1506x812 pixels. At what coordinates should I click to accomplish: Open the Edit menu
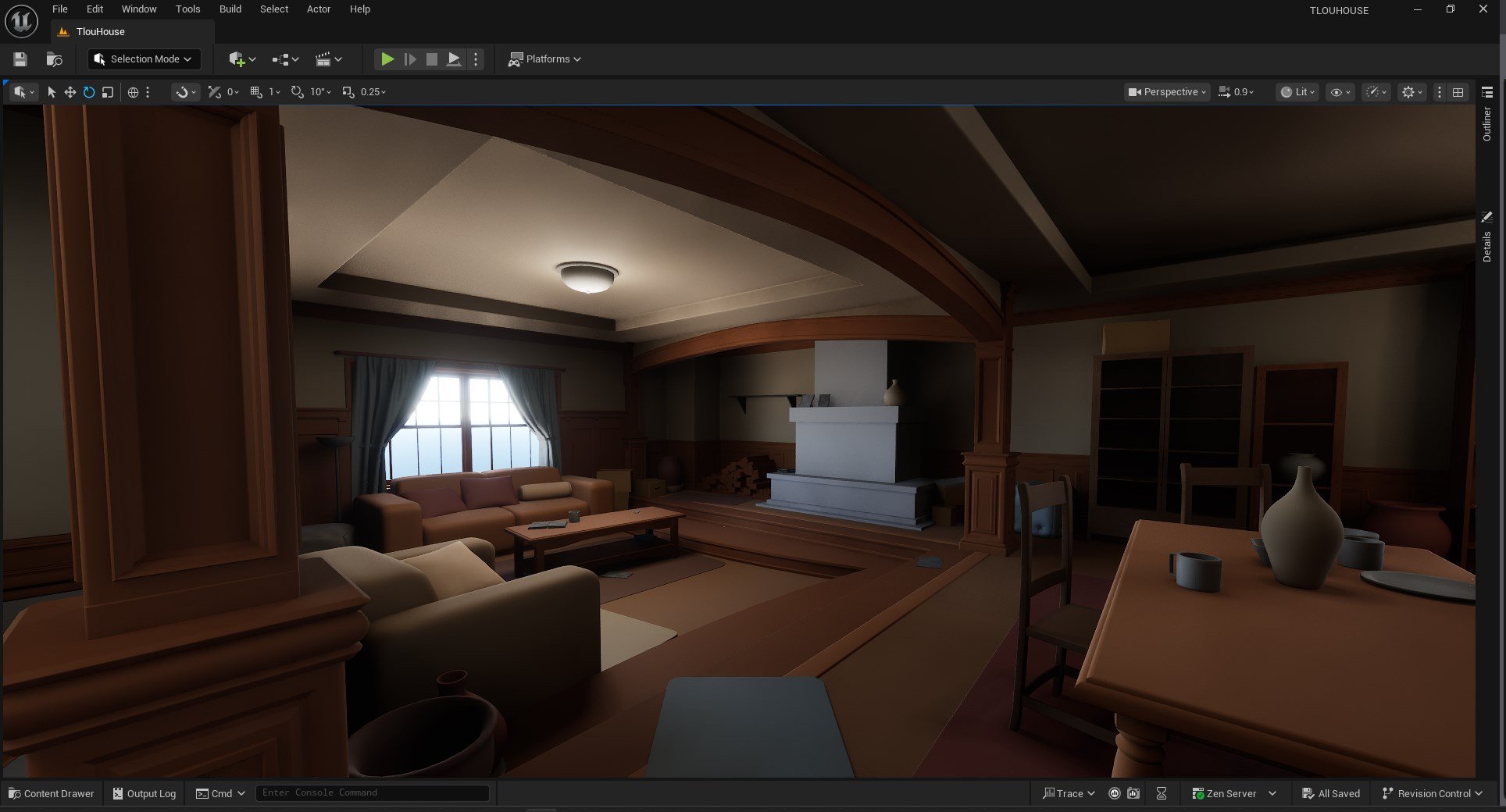click(95, 9)
